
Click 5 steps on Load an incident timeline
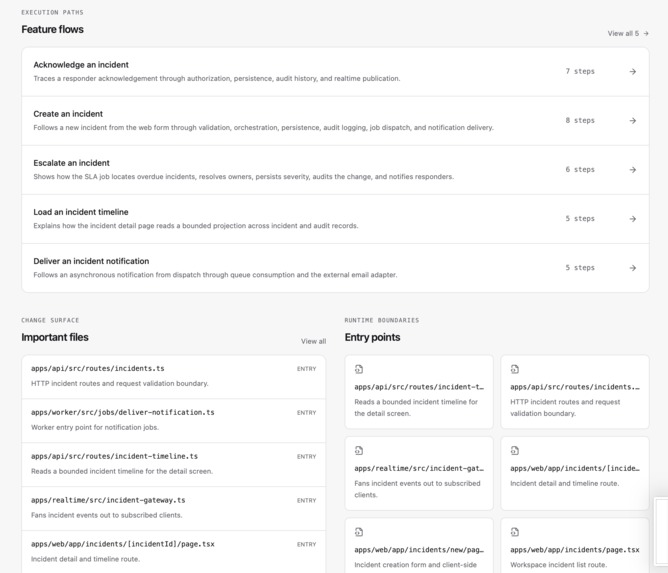point(580,218)
